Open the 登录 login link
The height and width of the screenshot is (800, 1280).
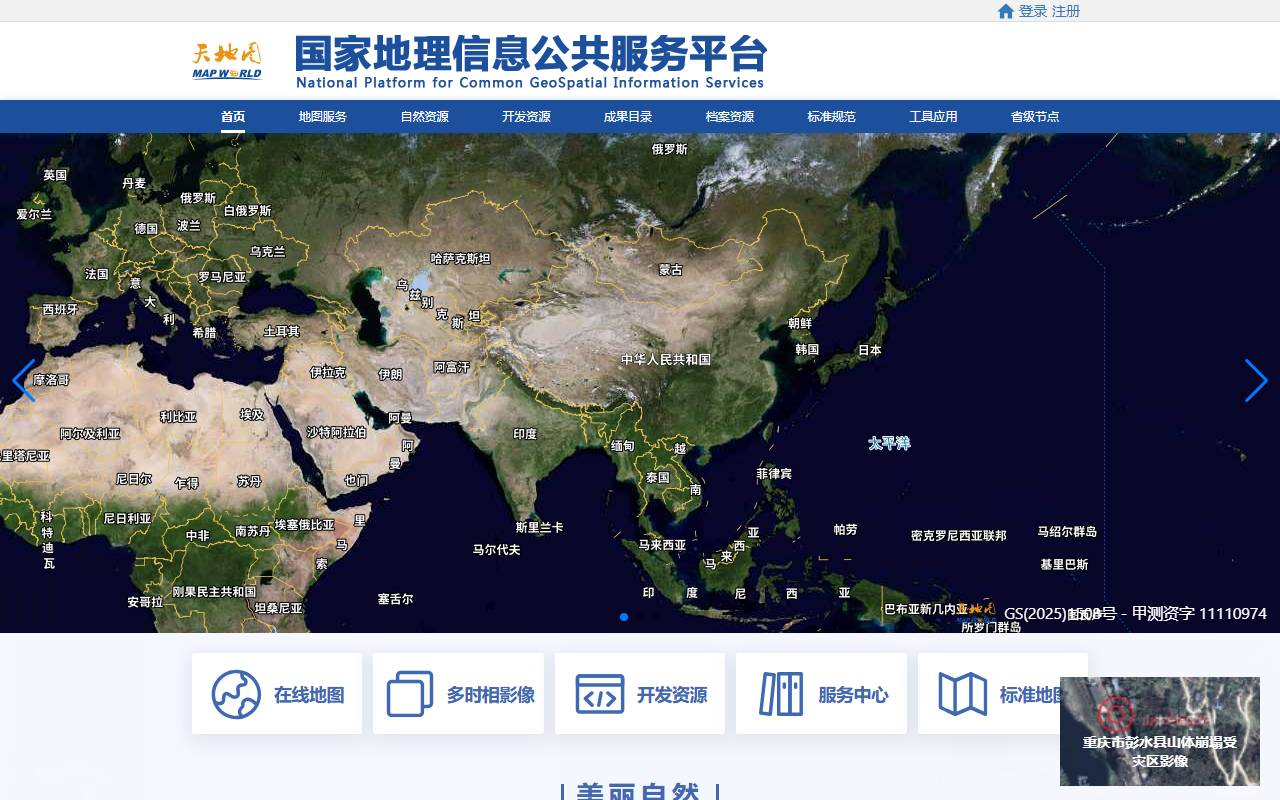point(1033,11)
